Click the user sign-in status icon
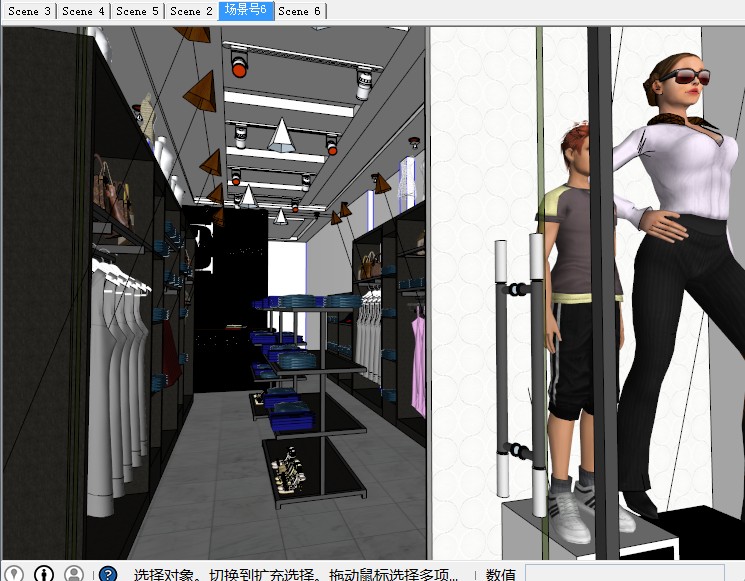This screenshot has height=581, width=745. pos(74,573)
